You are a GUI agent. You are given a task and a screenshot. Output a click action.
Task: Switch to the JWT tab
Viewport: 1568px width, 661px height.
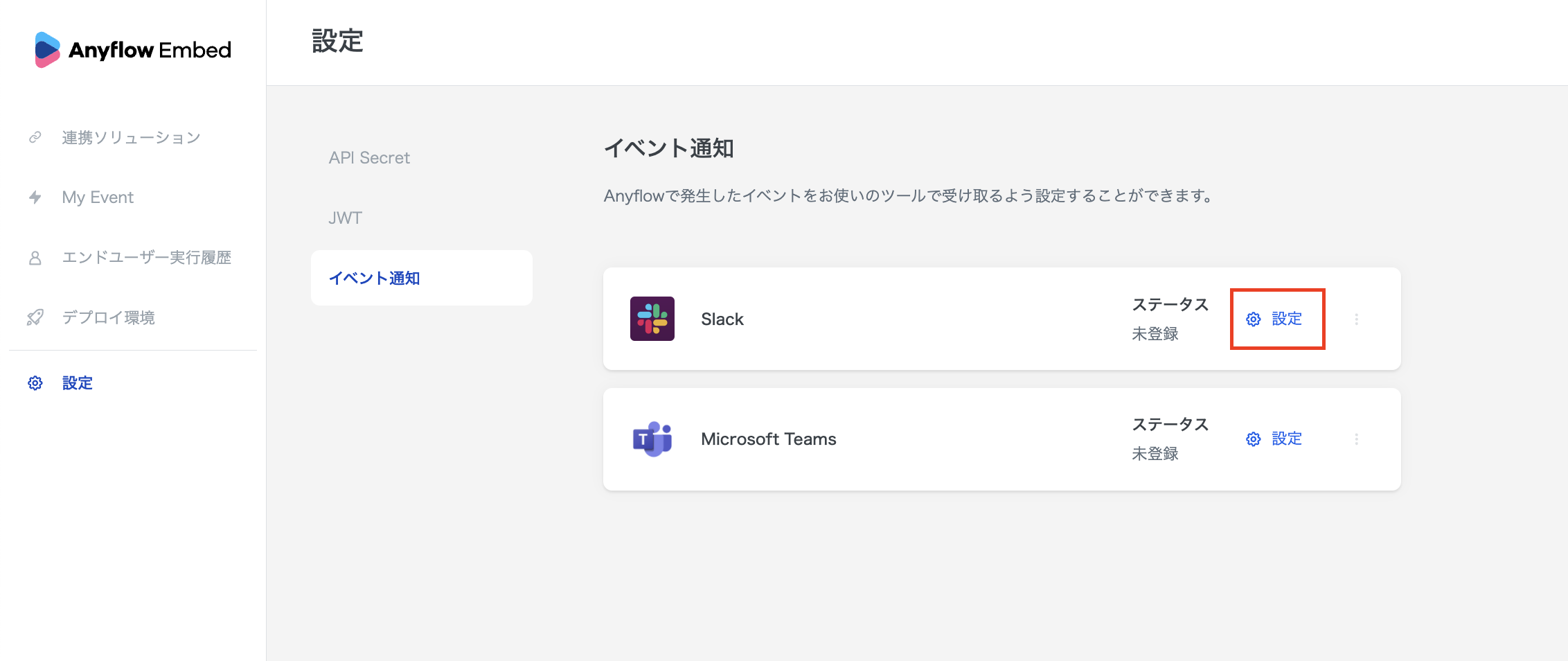(345, 218)
